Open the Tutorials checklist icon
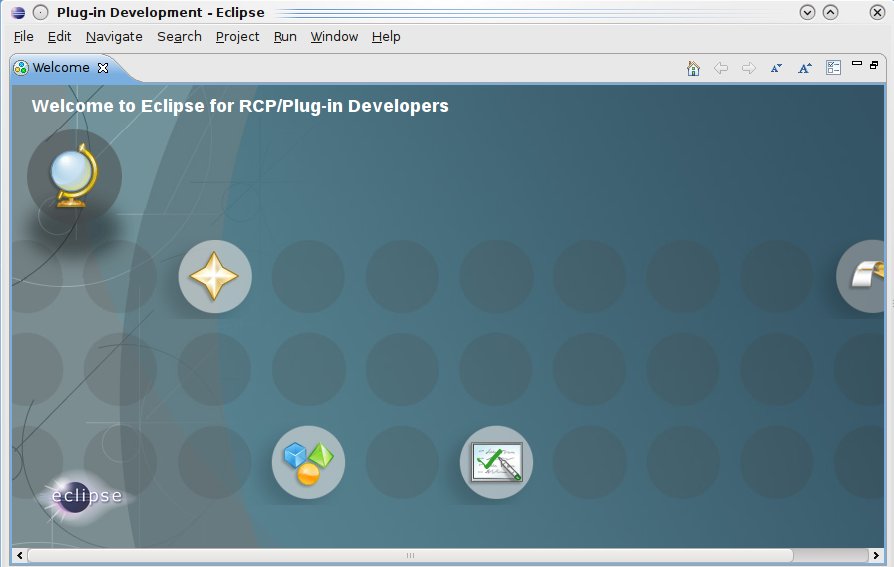This screenshot has height=567, width=894. (497, 463)
